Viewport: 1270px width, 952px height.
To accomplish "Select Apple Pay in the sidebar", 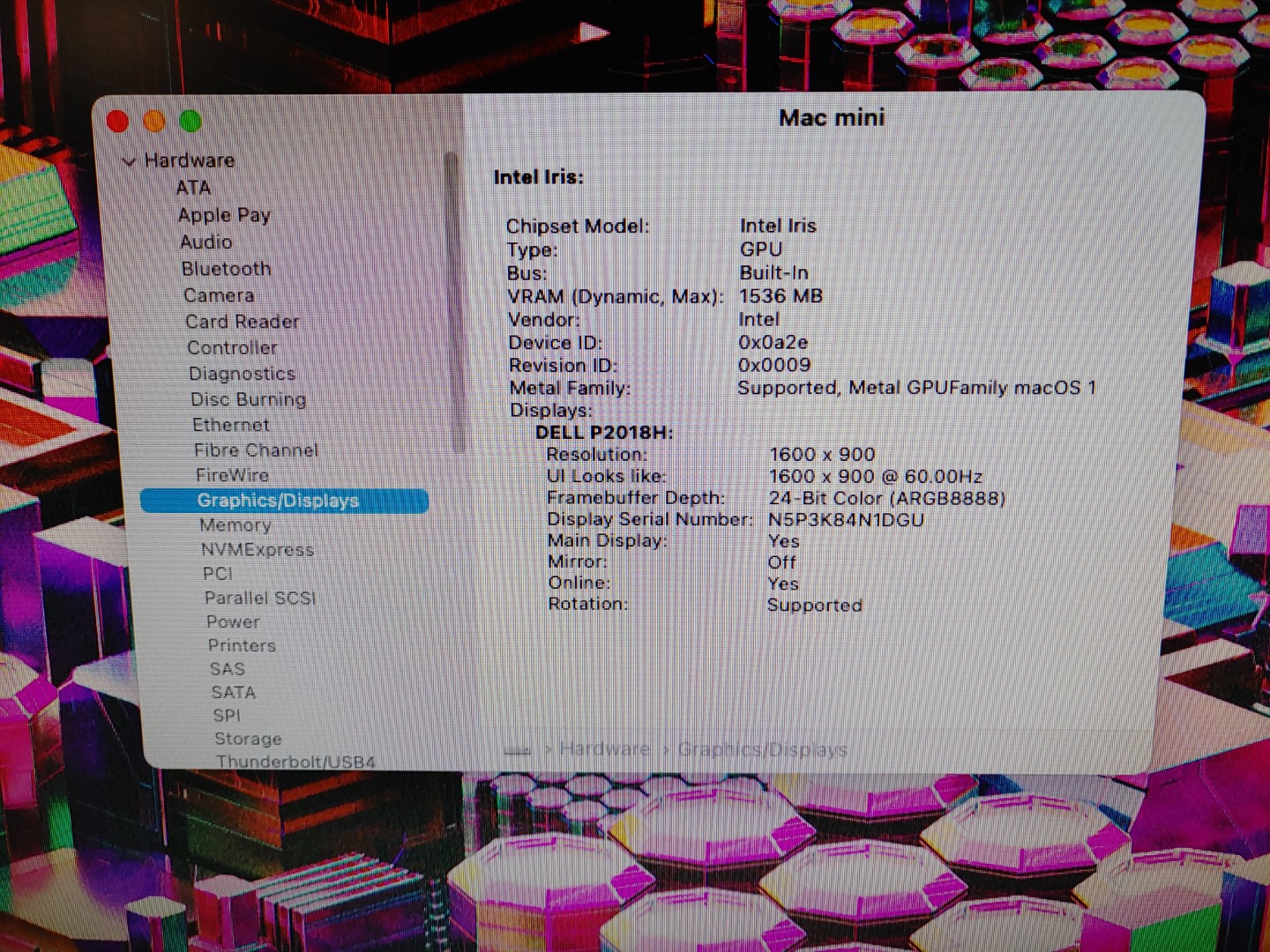I will (224, 215).
